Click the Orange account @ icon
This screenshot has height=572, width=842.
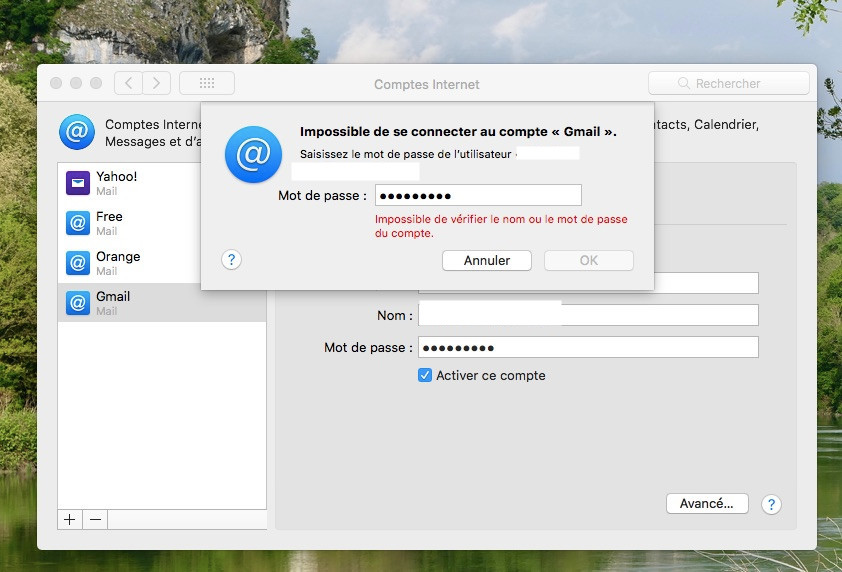(x=78, y=263)
